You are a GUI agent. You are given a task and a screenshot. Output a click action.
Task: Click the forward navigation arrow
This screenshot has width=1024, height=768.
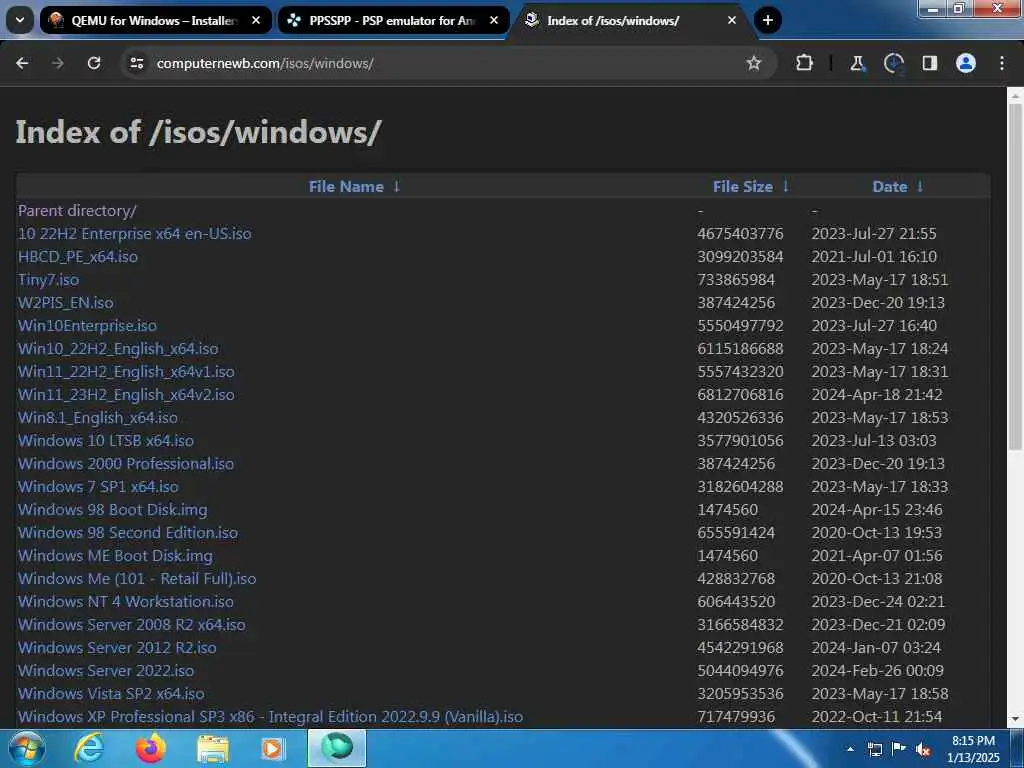click(57, 63)
